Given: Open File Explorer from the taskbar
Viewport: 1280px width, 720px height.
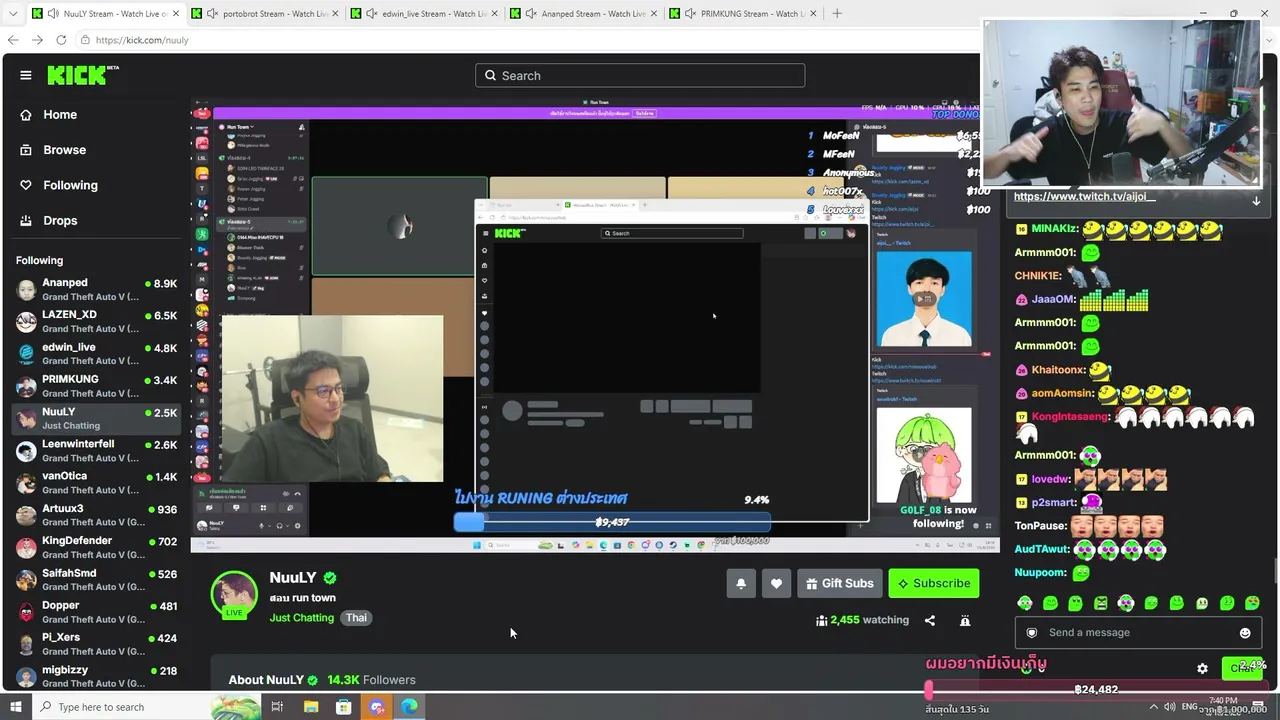Looking at the screenshot, I should (311, 707).
